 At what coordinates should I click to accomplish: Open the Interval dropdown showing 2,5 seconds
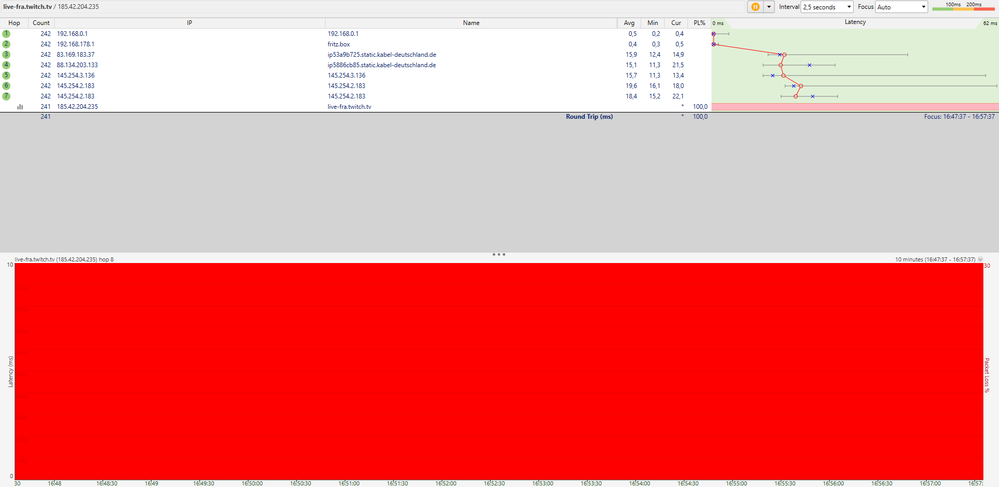click(x=826, y=6)
